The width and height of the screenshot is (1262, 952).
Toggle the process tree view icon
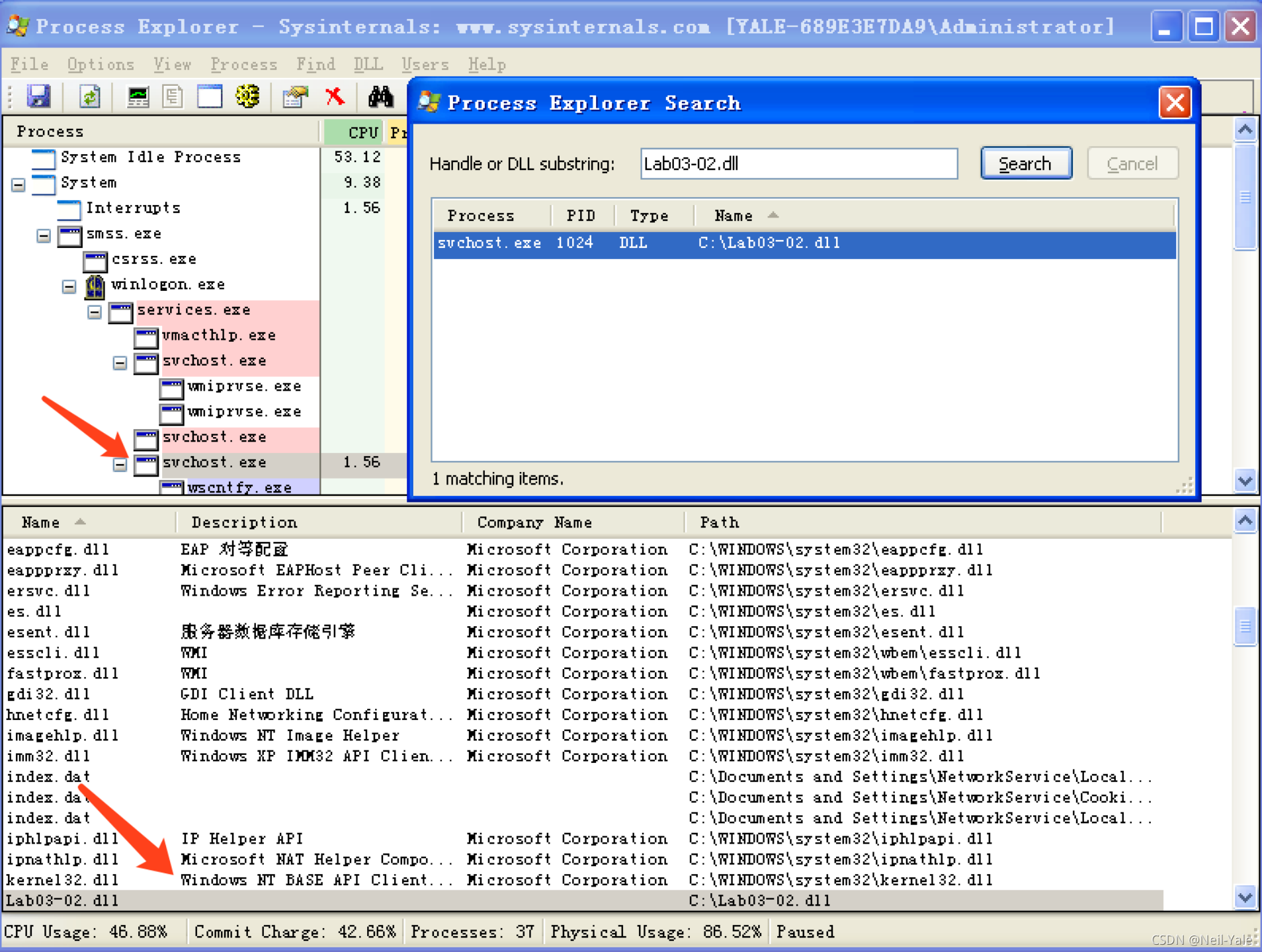[x=173, y=97]
